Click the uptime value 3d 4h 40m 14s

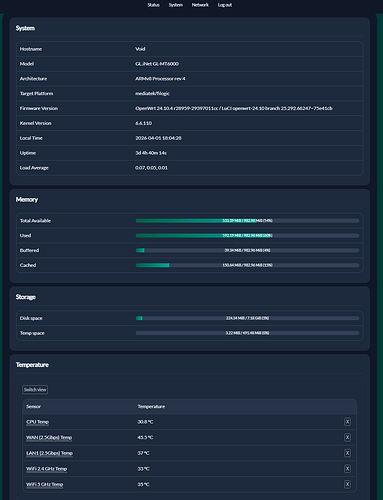[x=151, y=153]
